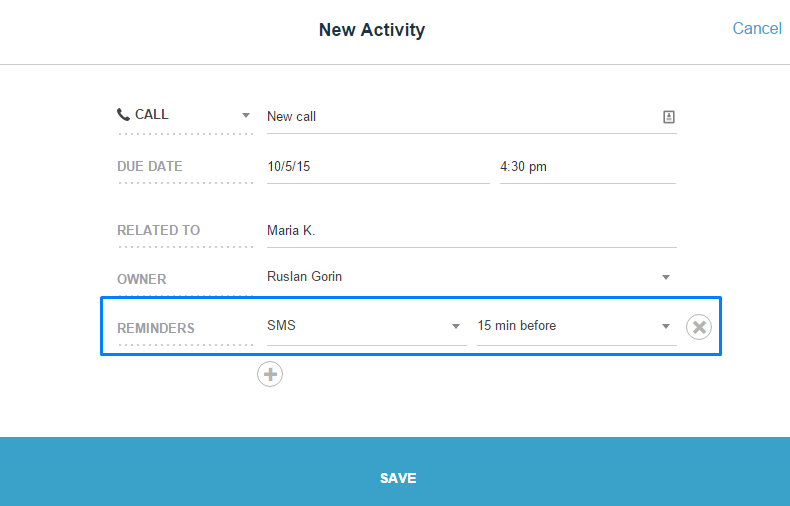
Task: Click the REMINDERS label
Action: [x=156, y=328]
